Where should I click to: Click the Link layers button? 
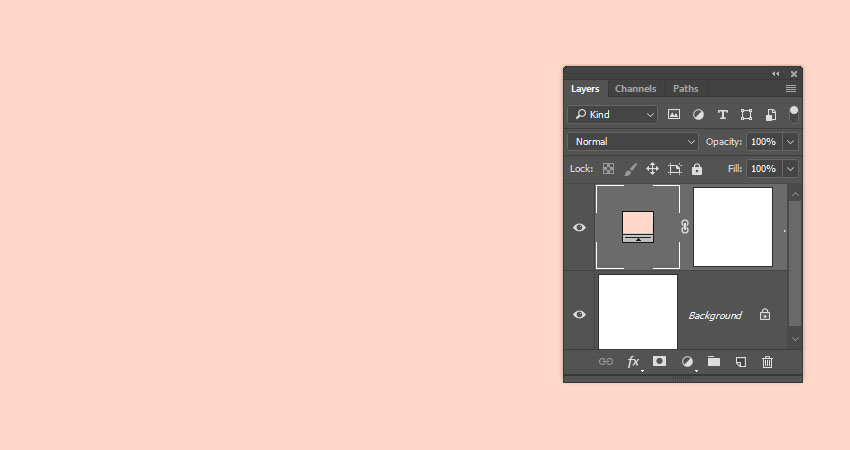click(606, 362)
